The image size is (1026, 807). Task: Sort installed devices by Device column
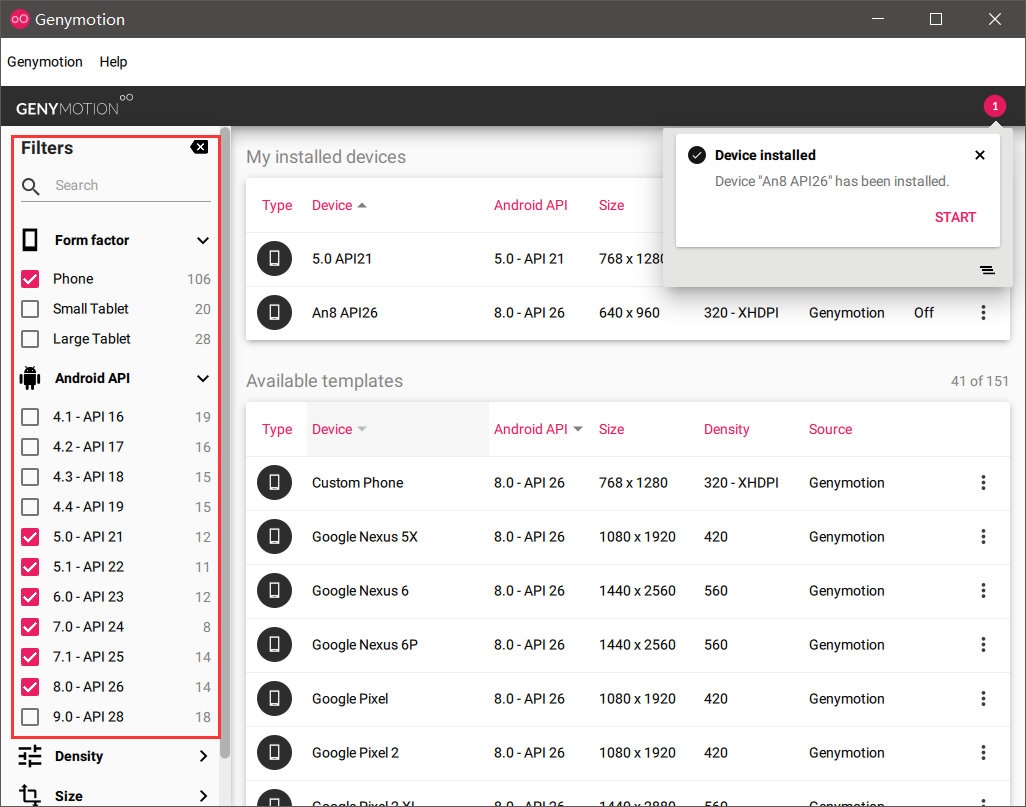[x=339, y=206]
